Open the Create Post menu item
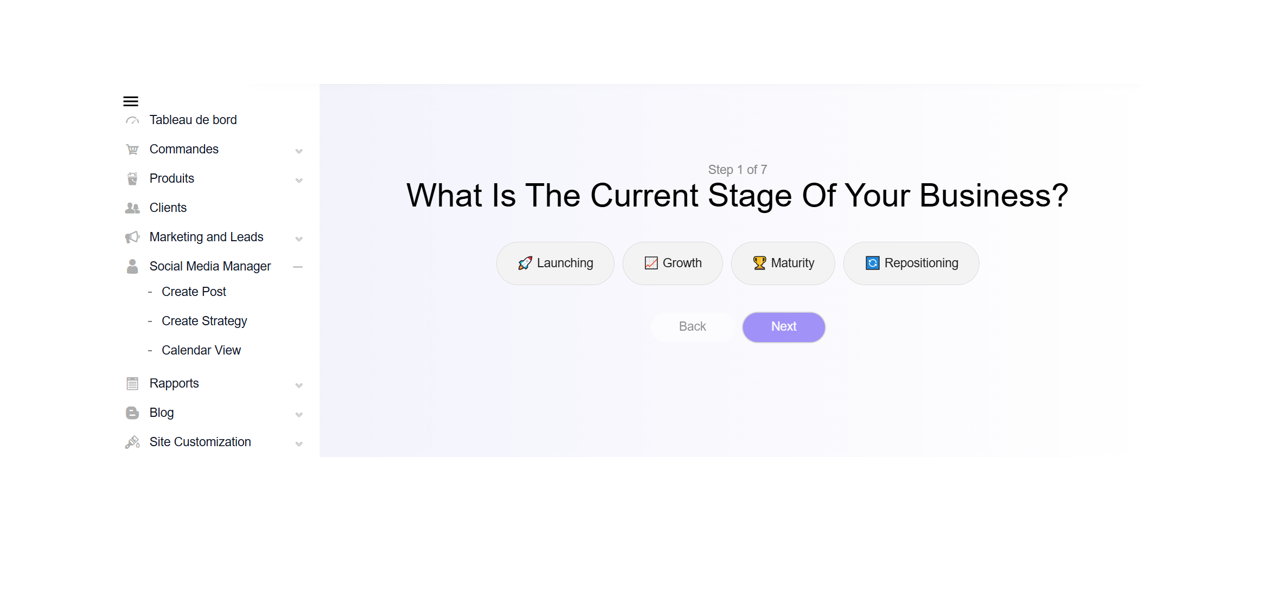The image size is (1264, 598). click(x=194, y=292)
